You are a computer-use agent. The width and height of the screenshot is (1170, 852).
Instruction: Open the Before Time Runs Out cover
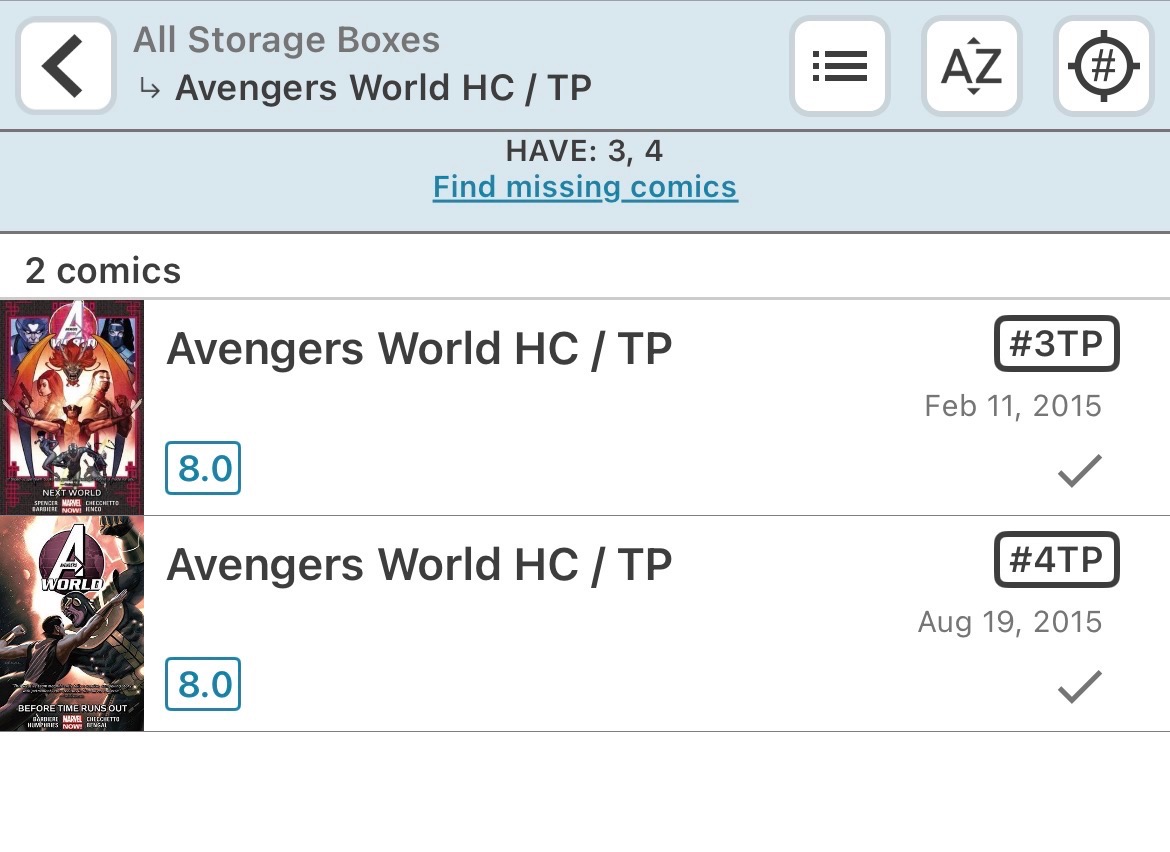(x=72, y=624)
